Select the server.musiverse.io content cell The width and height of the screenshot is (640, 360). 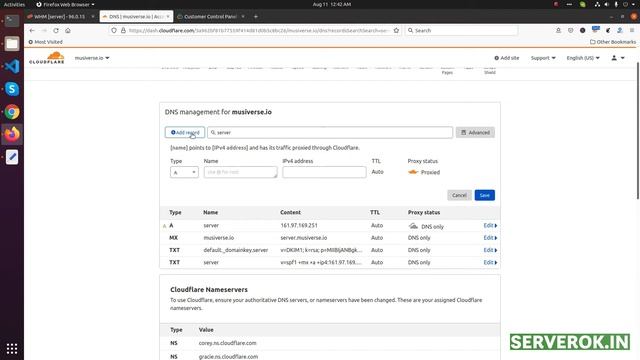[303, 238]
